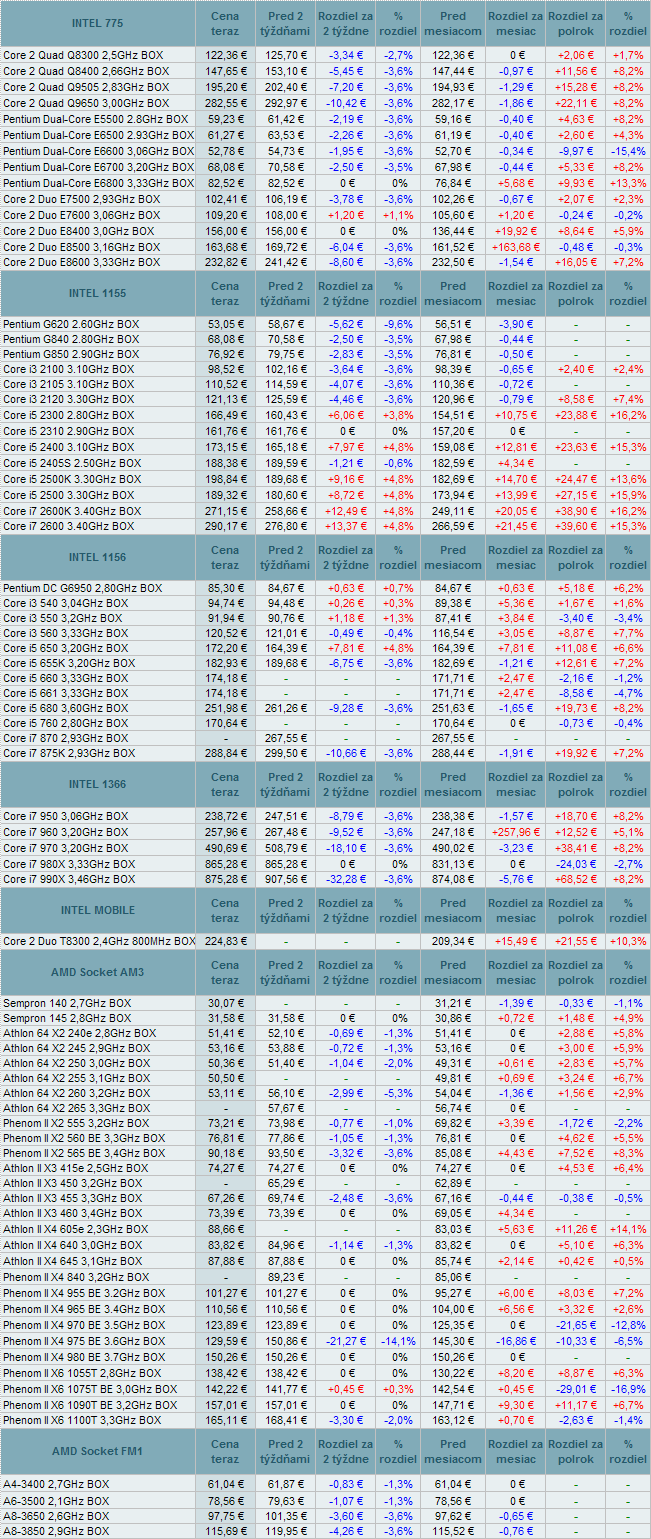
Task: Click the 290,17 € price of Core i7 2600
Action: tap(225, 525)
